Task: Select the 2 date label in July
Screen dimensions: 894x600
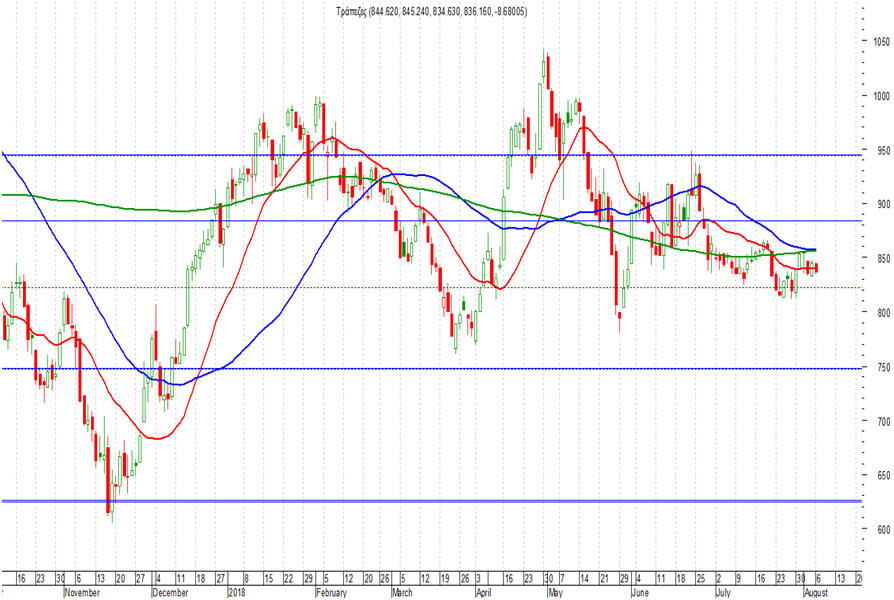Action: coord(719,578)
